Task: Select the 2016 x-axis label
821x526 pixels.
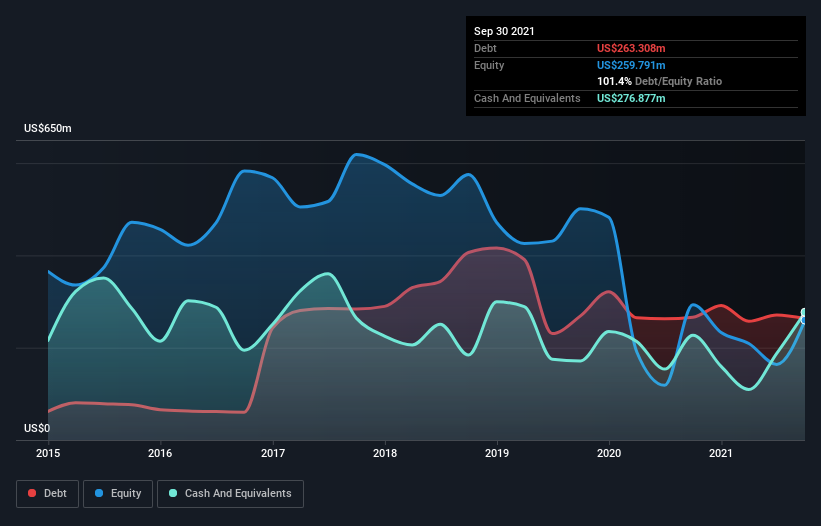Action: [160, 453]
